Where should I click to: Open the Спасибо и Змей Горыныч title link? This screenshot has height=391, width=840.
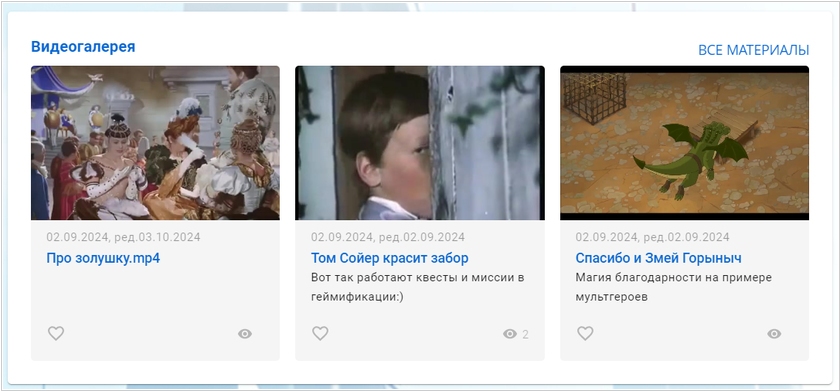658,258
